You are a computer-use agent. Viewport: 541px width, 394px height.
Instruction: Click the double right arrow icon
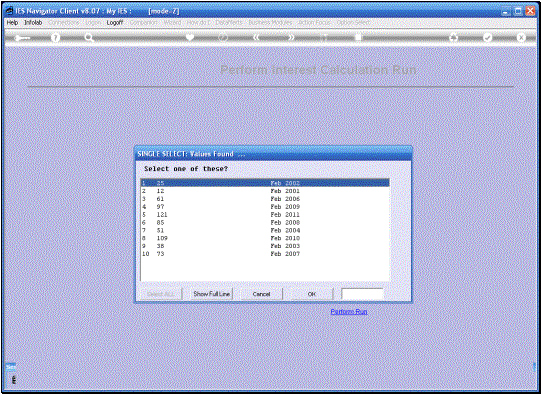pyautogui.click(x=291, y=37)
